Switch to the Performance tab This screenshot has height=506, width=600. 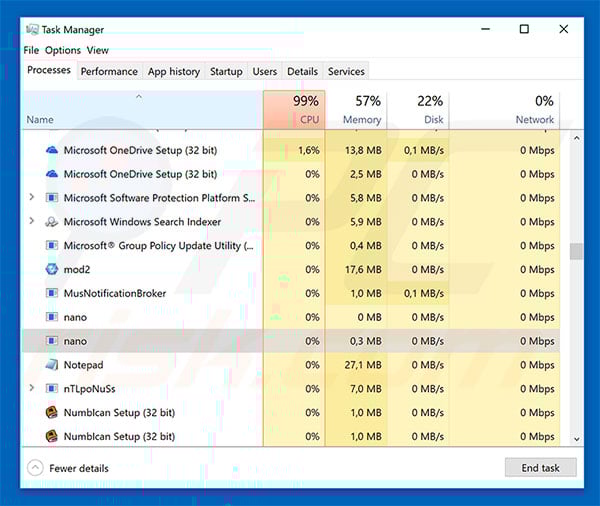[x=109, y=72]
